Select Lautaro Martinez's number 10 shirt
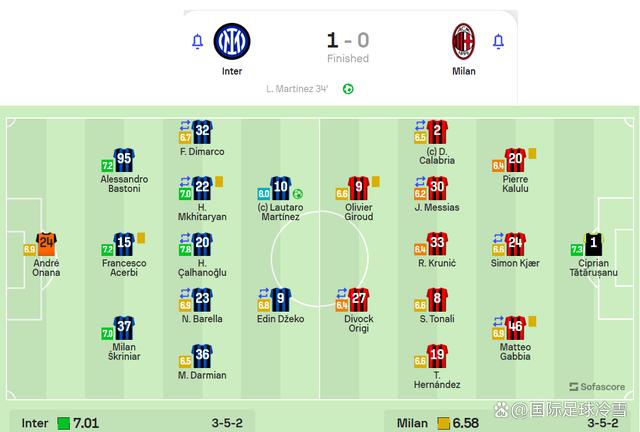Screen dimensions: 640x432 click(x=279, y=187)
